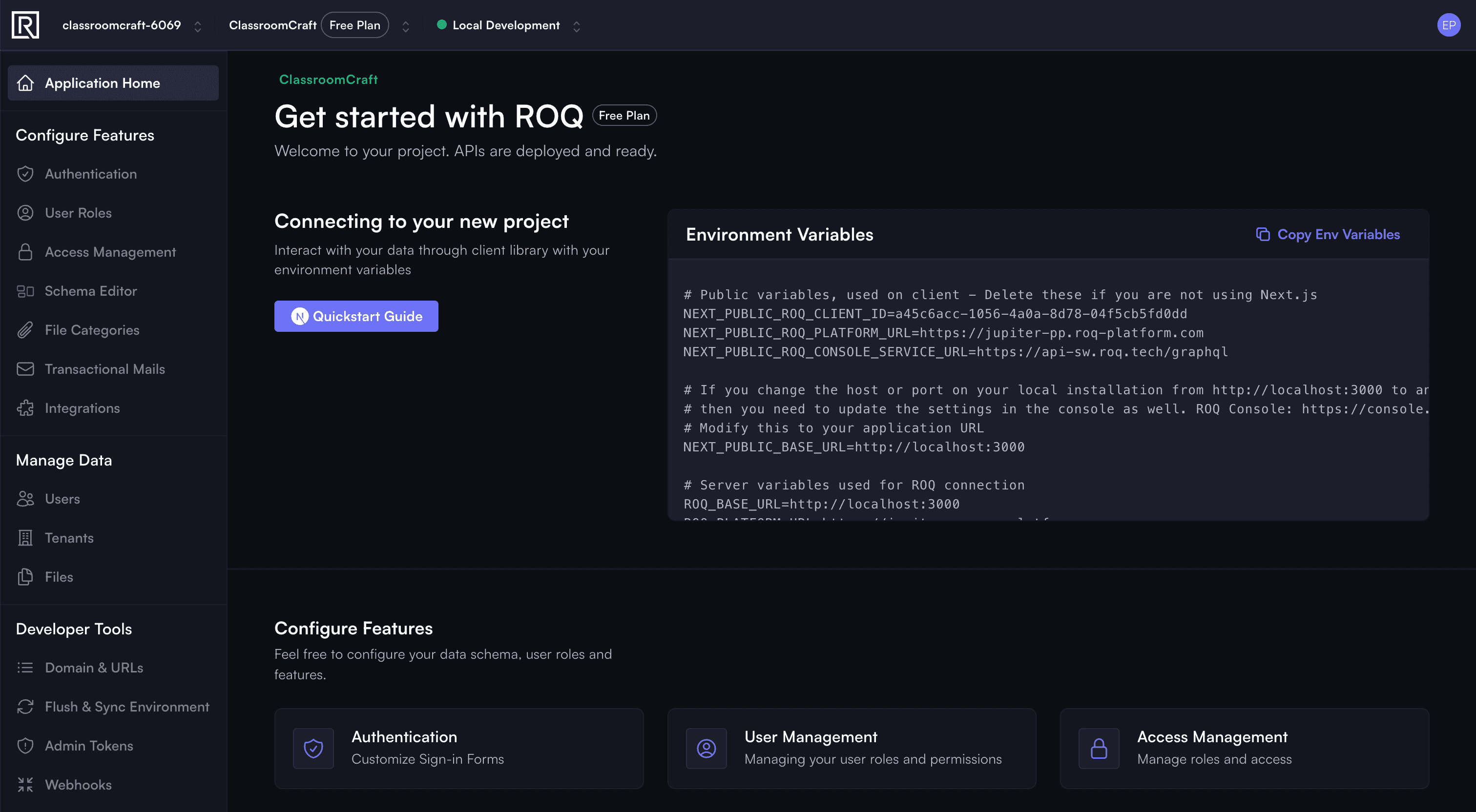Viewport: 1476px width, 812px height.
Task: Click the Transactional Mails icon
Action: [26, 369]
